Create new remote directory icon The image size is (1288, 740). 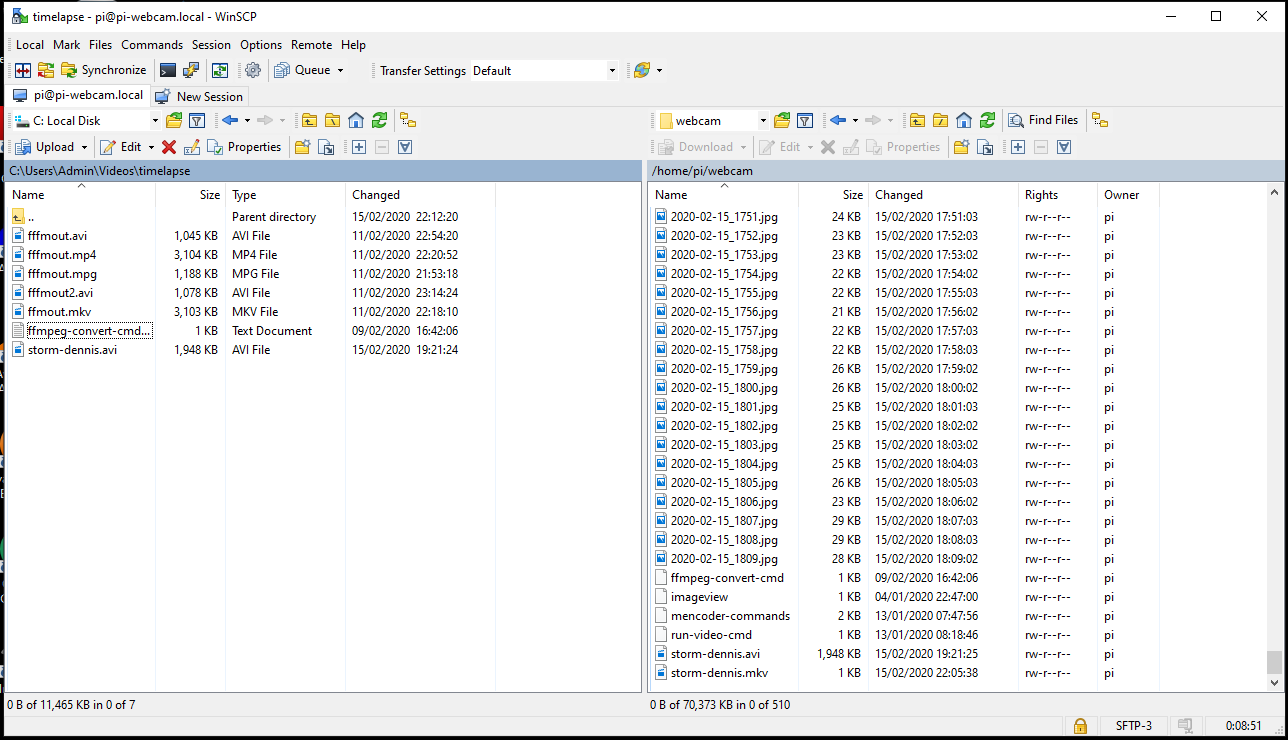[x=961, y=147]
